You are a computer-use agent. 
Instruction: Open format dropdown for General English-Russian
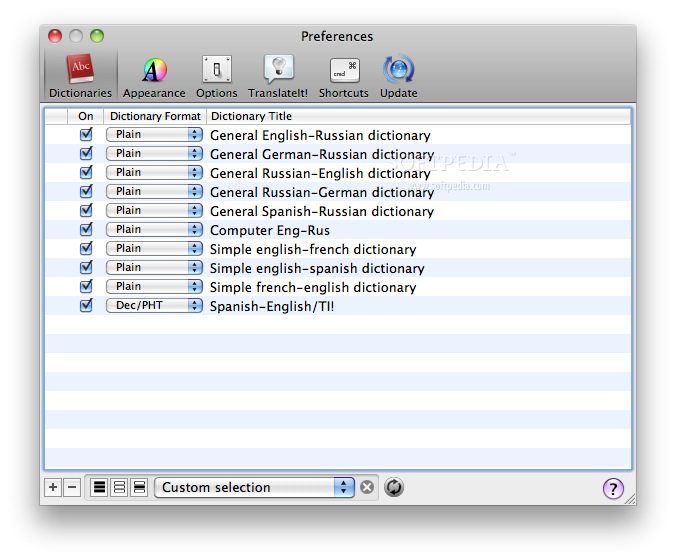click(154, 135)
